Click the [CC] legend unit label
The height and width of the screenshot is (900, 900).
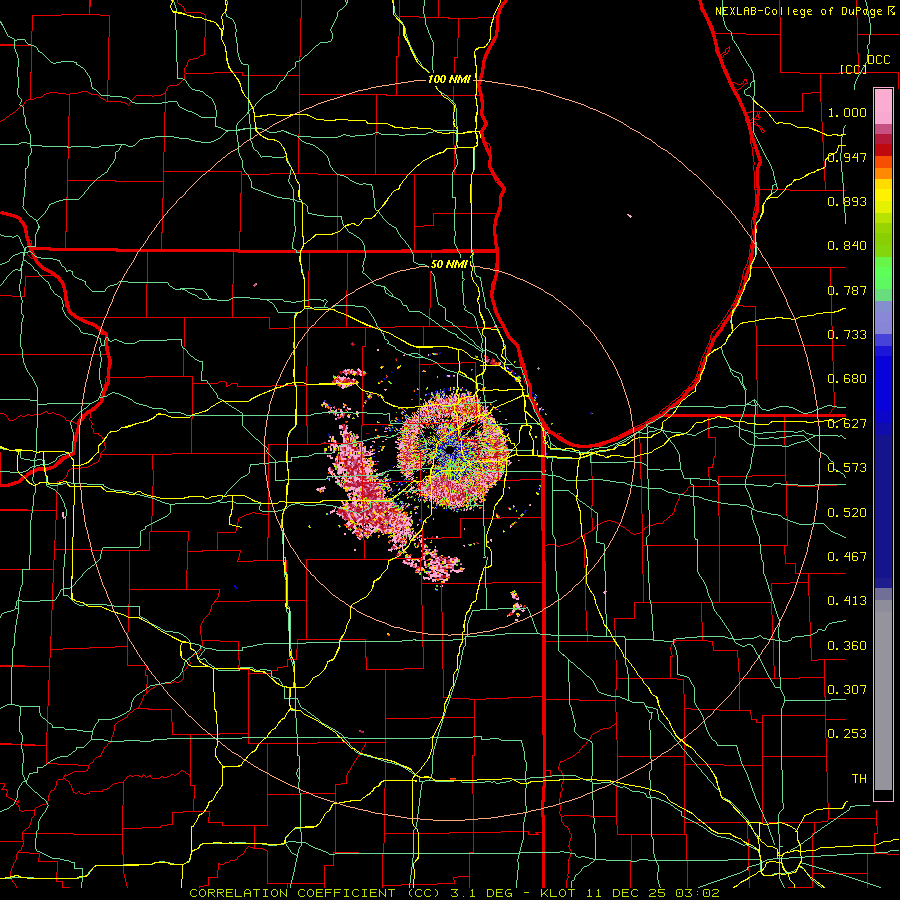853,69
